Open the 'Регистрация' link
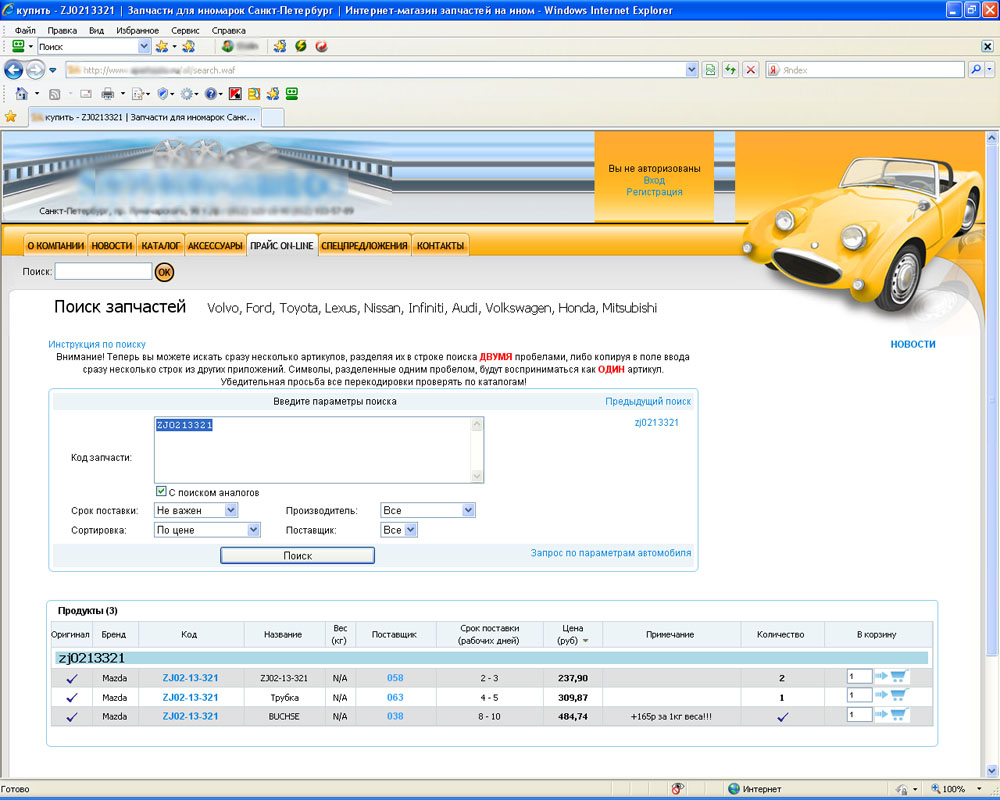The image size is (1000, 800). [654, 191]
